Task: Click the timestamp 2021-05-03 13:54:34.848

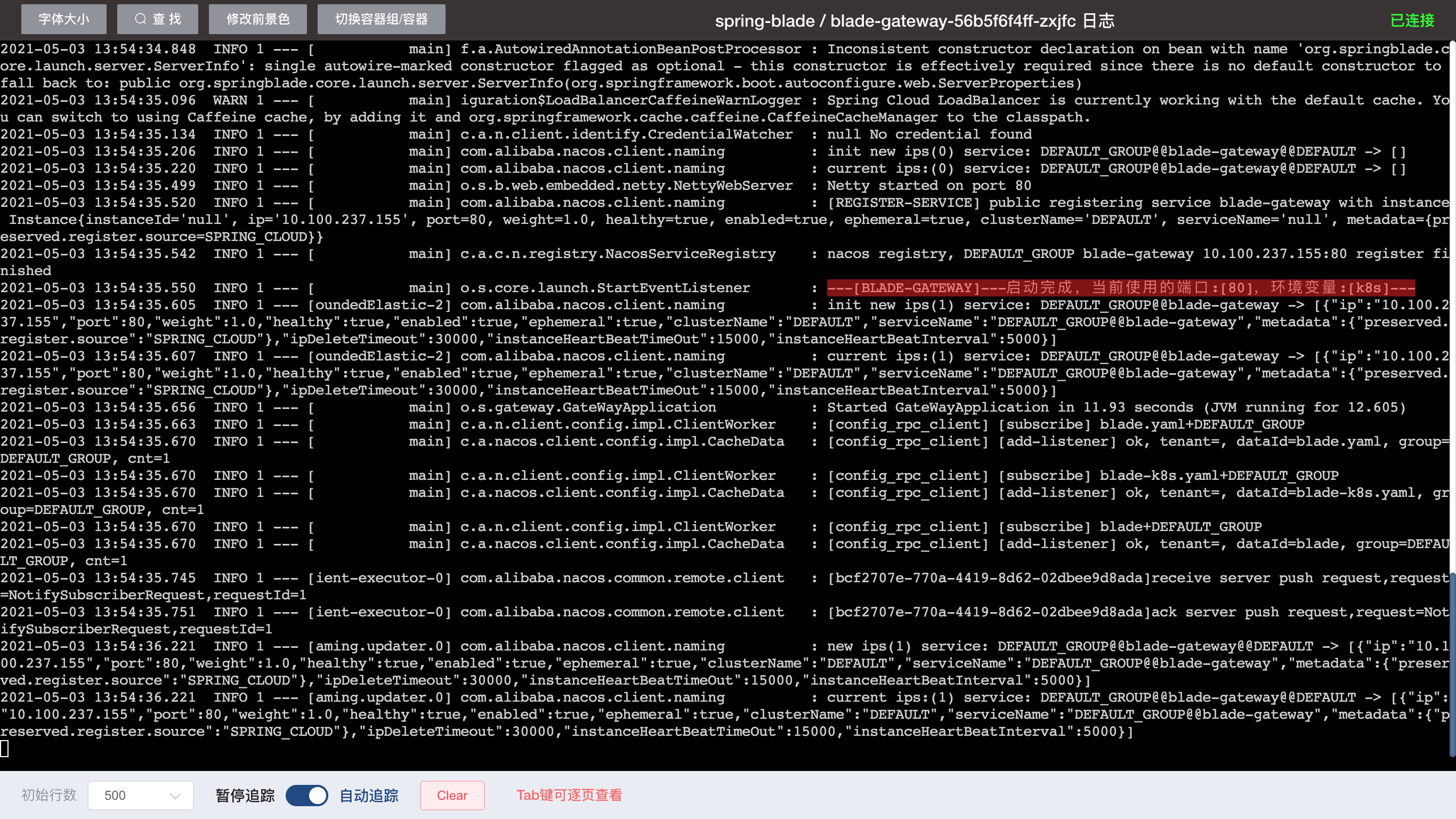Action: point(99,49)
